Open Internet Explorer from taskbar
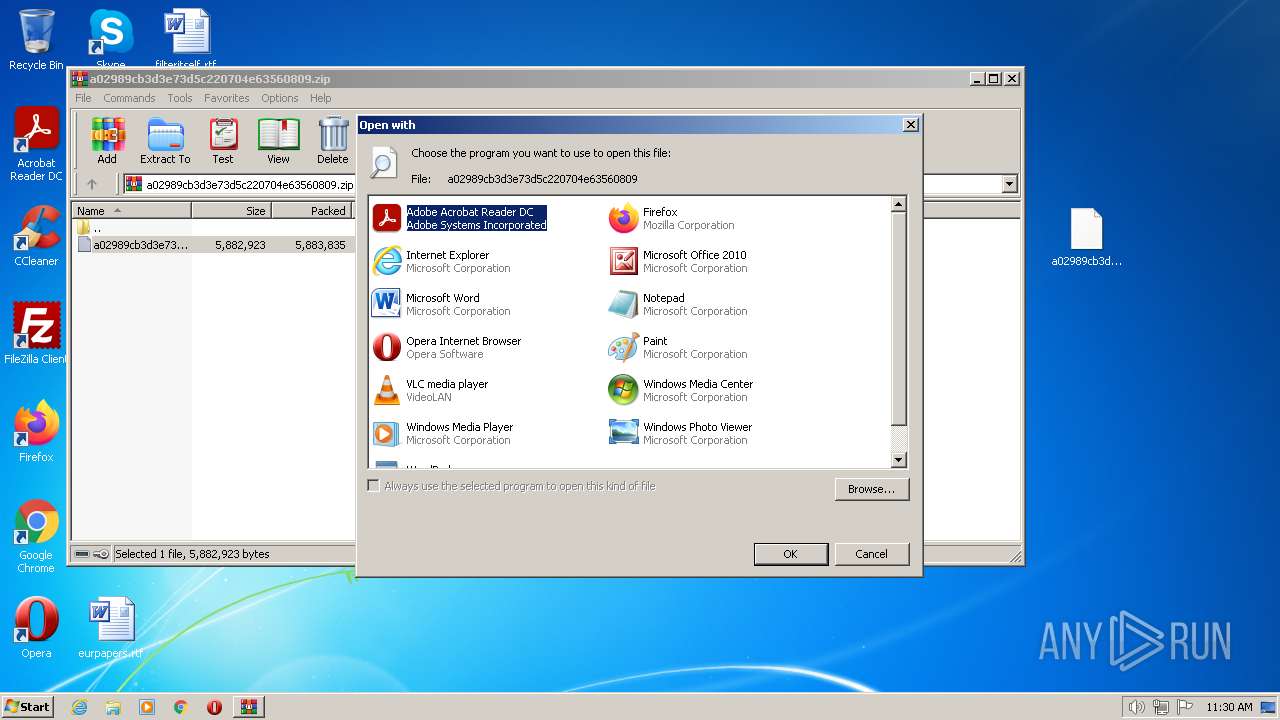Screen dimensions: 1280x720 pos(79,707)
